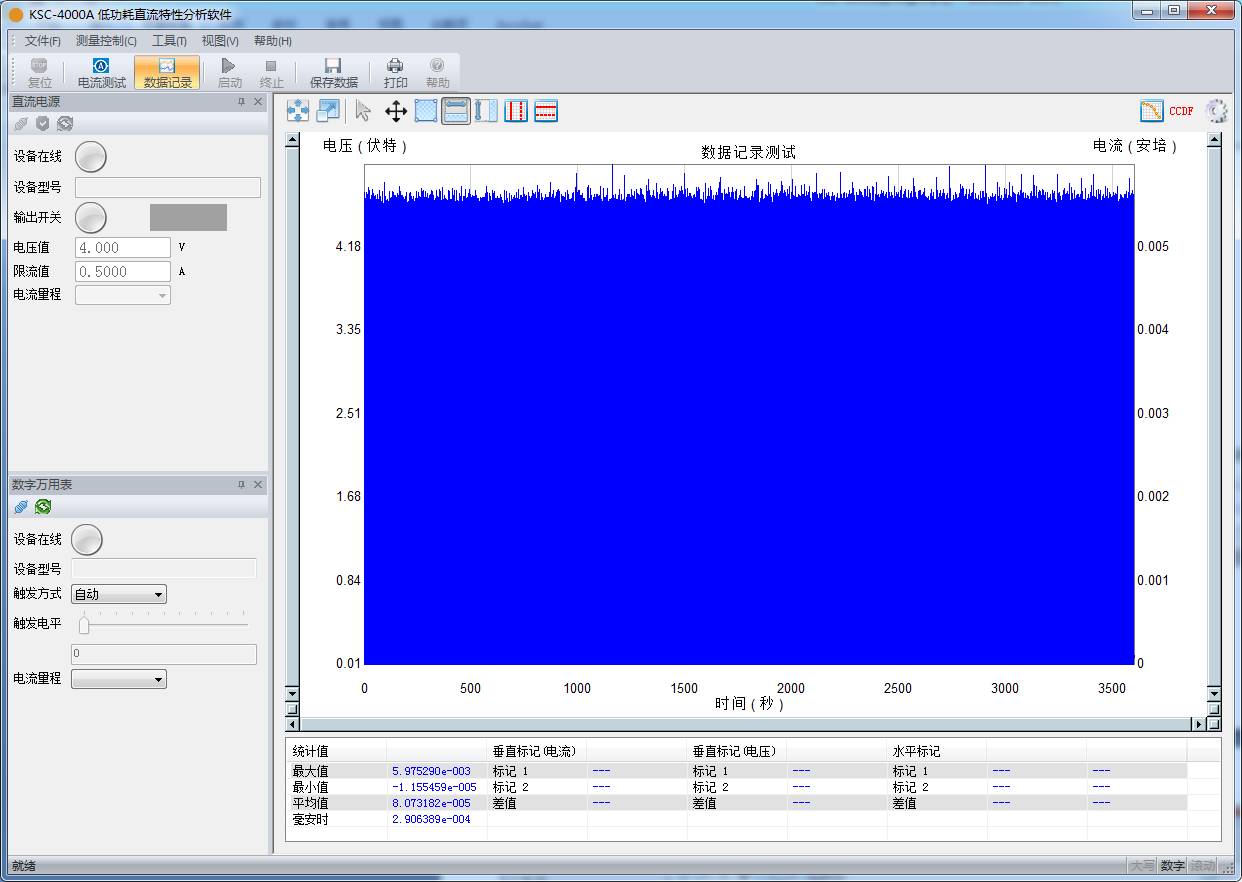
Task: Click the chart title 数据记录测试
Action: click(x=748, y=153)
